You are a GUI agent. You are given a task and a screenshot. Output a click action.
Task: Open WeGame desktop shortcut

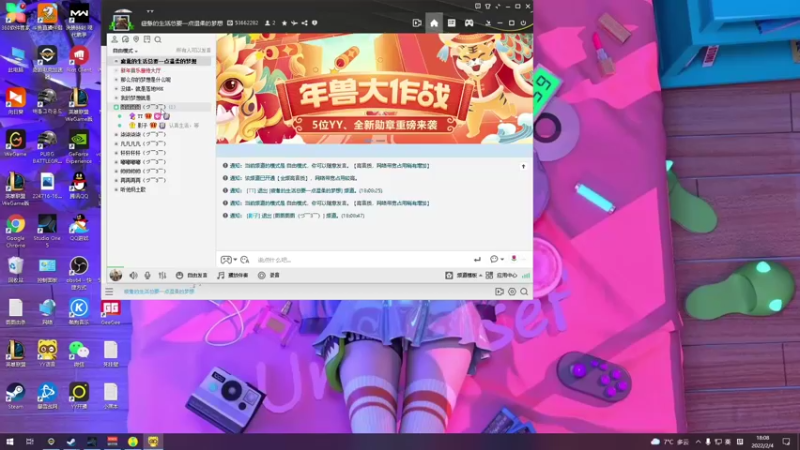coord(15,143)
